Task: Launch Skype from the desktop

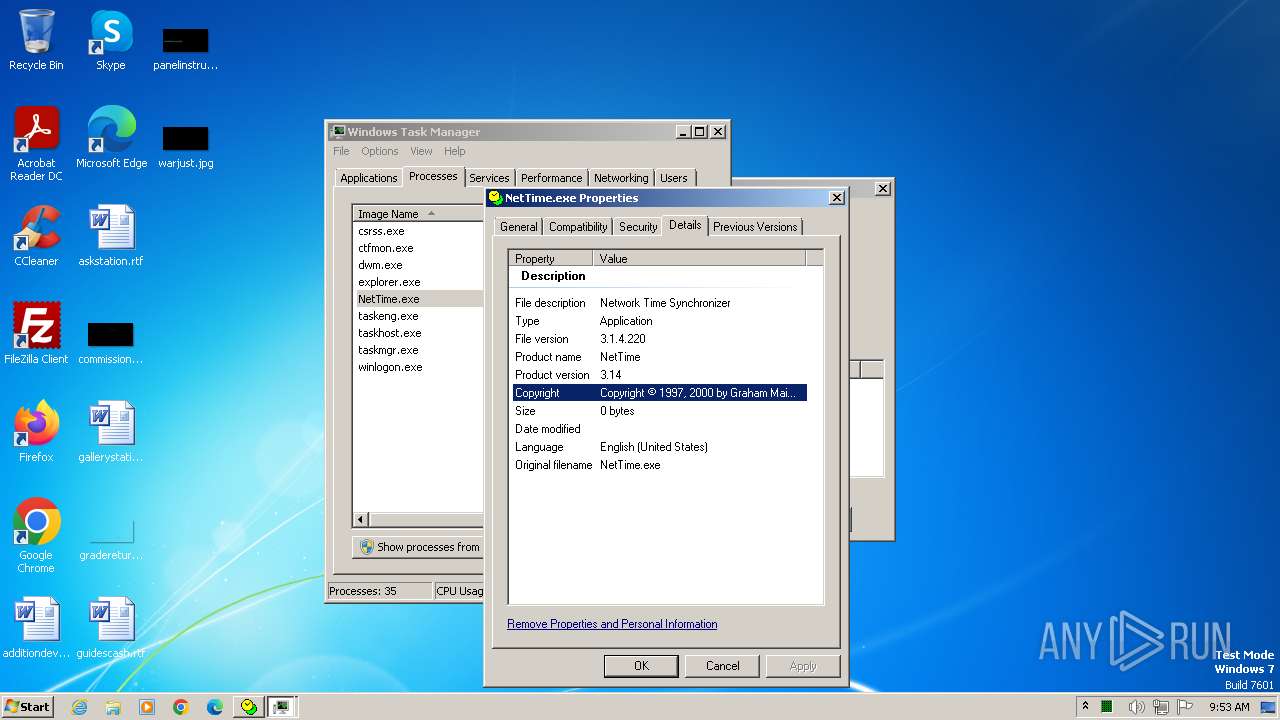Action: click(111, 40)
